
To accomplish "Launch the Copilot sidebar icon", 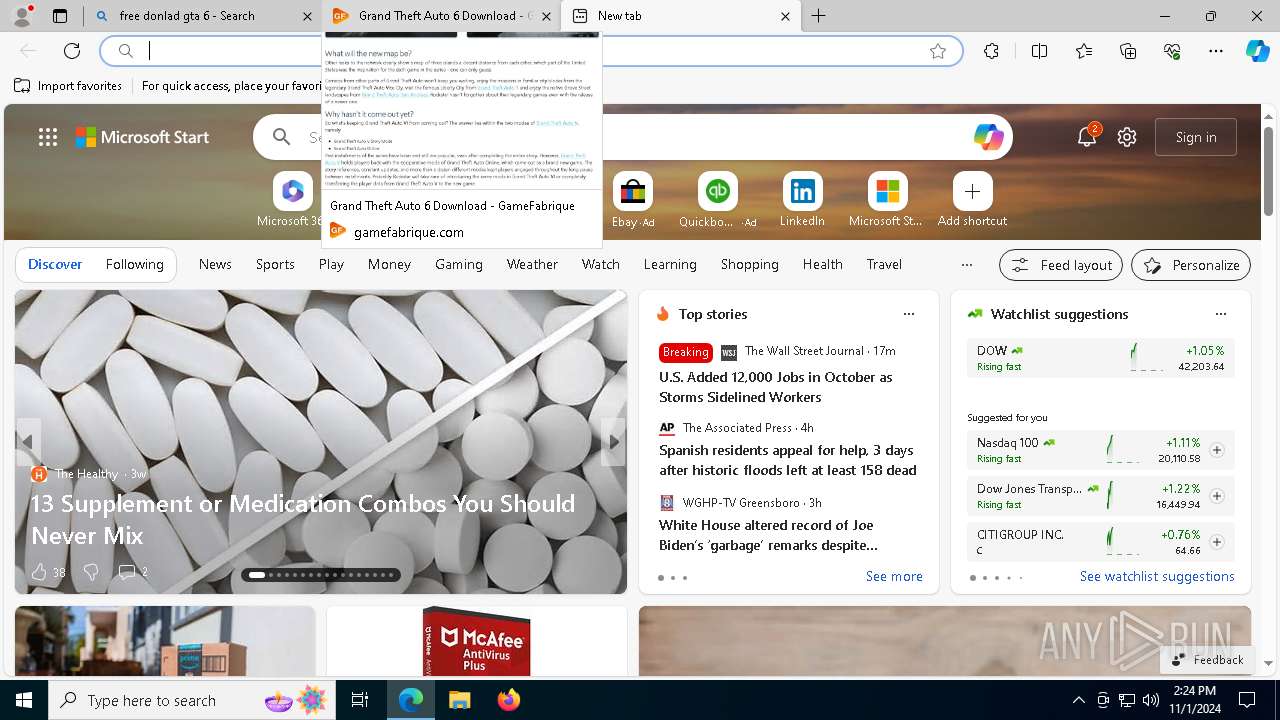I will (x=1257, y=51).
